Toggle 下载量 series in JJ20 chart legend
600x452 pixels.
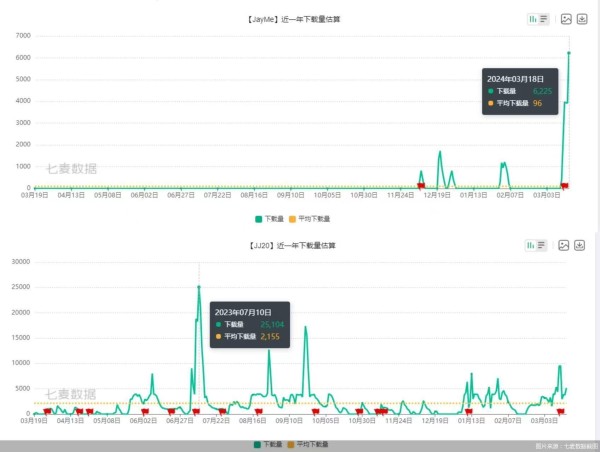[x=268, y=444]
